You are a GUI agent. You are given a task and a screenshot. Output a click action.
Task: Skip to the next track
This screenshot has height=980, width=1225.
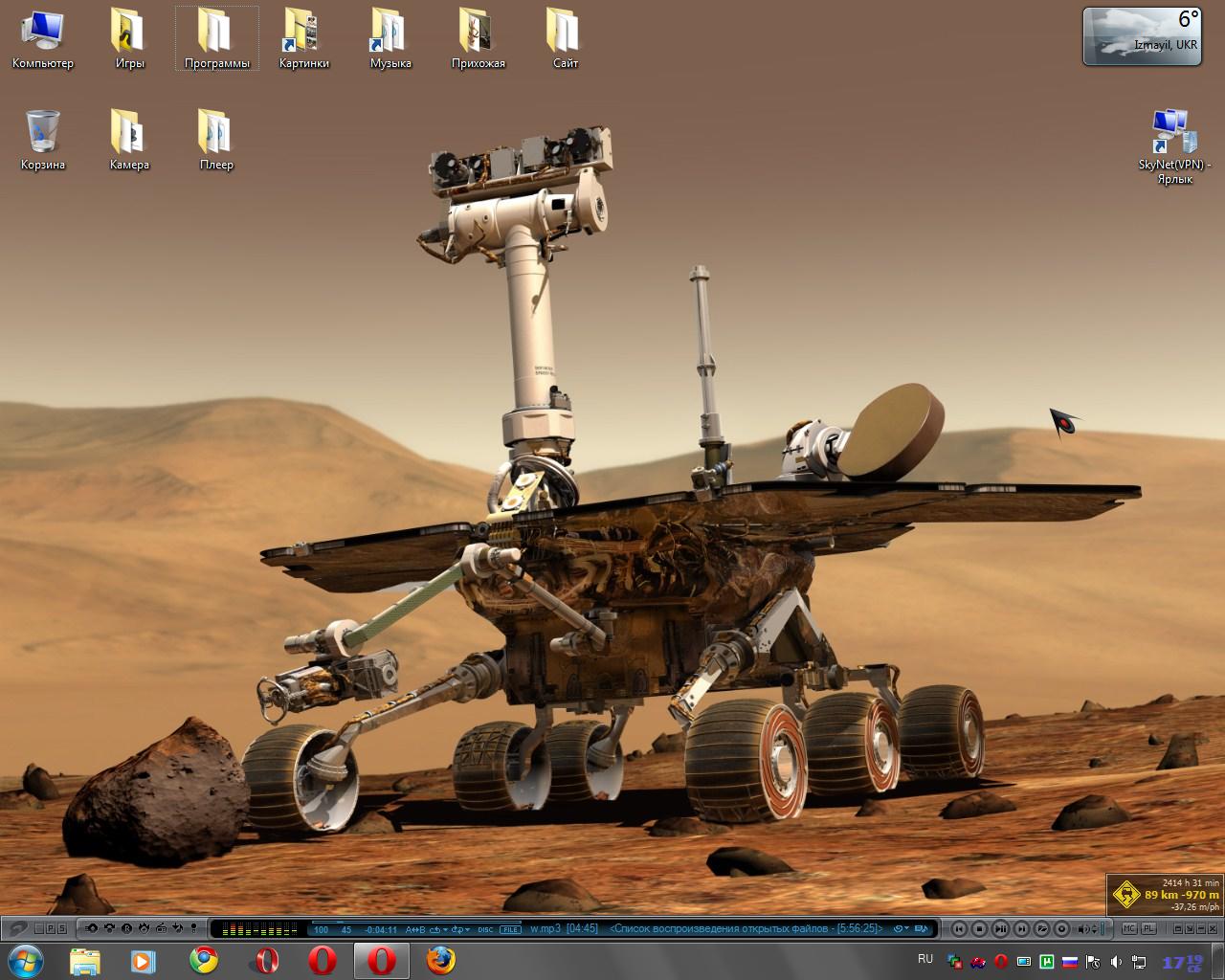(1021, 928)
